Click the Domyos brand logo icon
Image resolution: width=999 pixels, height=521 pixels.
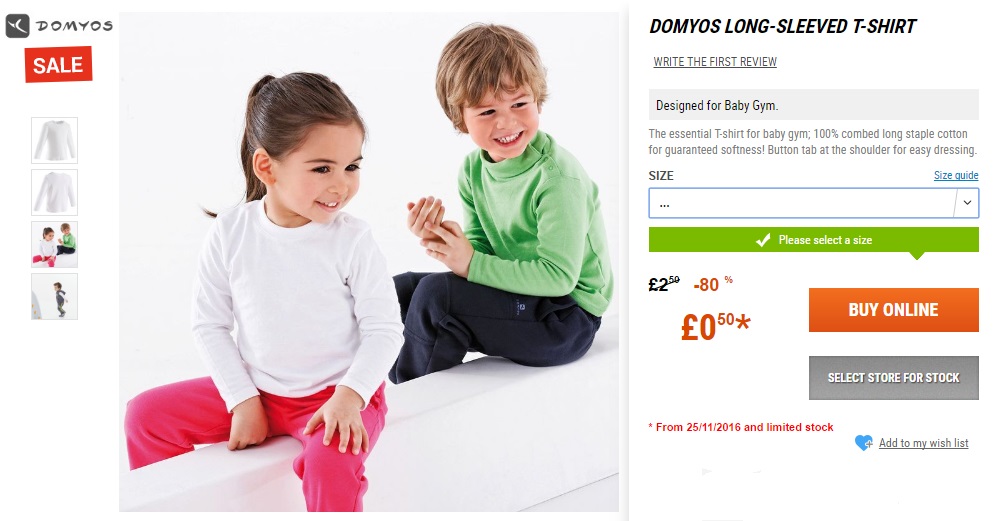18,26
